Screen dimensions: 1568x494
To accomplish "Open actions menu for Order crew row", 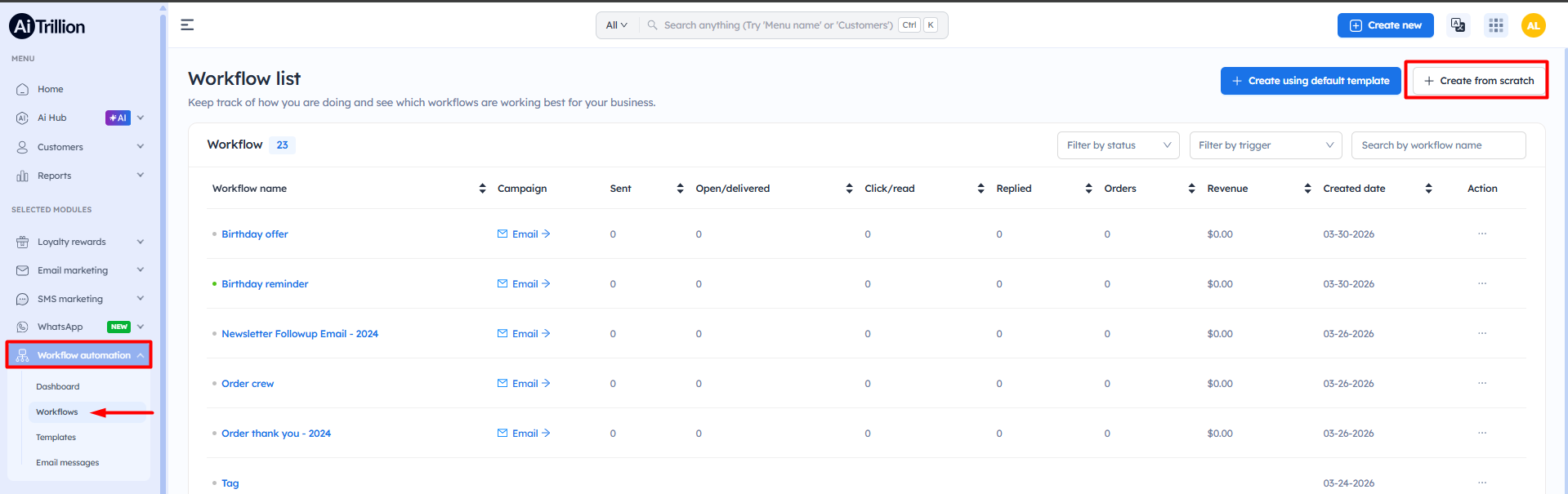I will (1481, 384).
